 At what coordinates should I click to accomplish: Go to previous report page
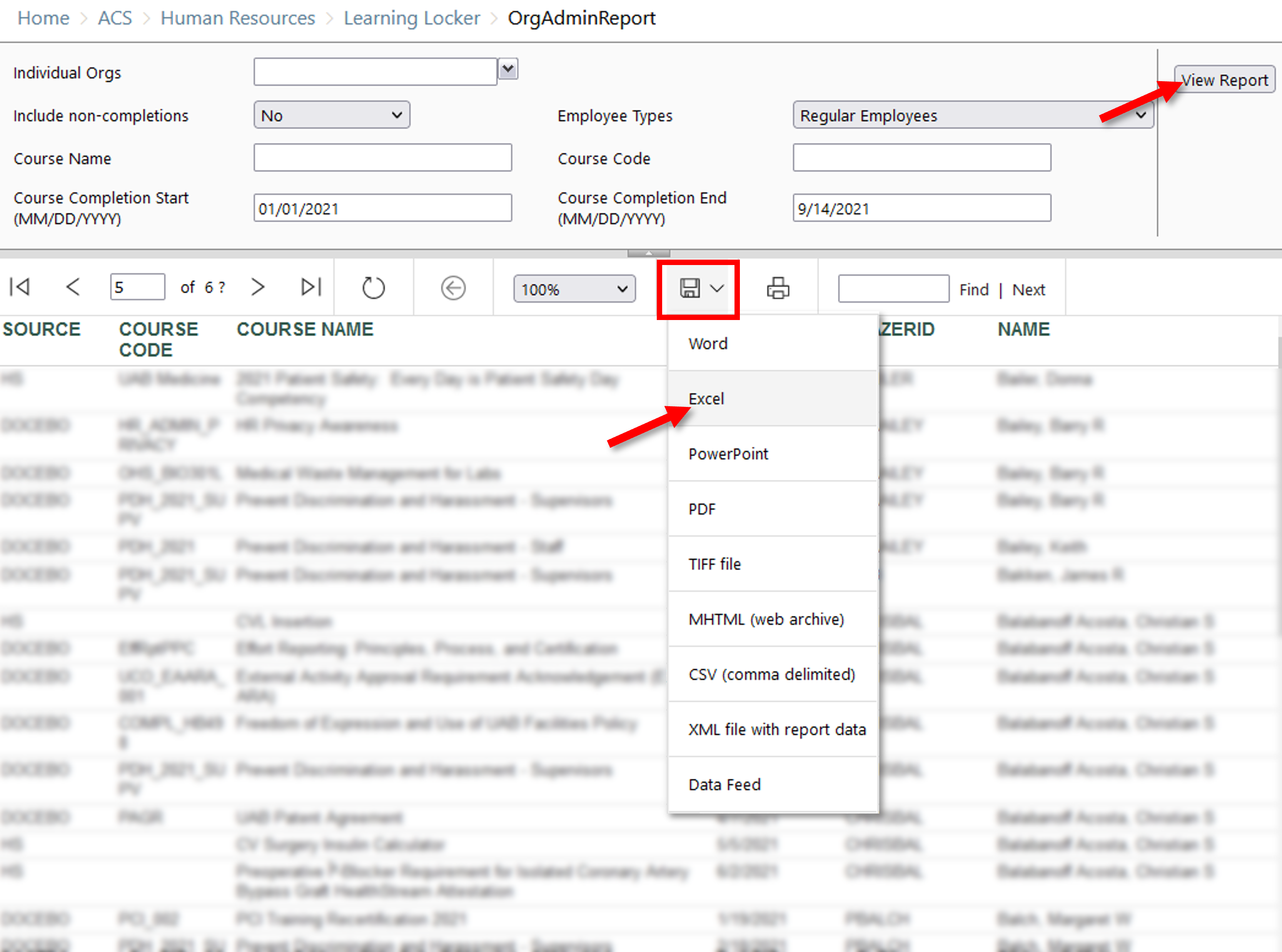pos(73,287)
